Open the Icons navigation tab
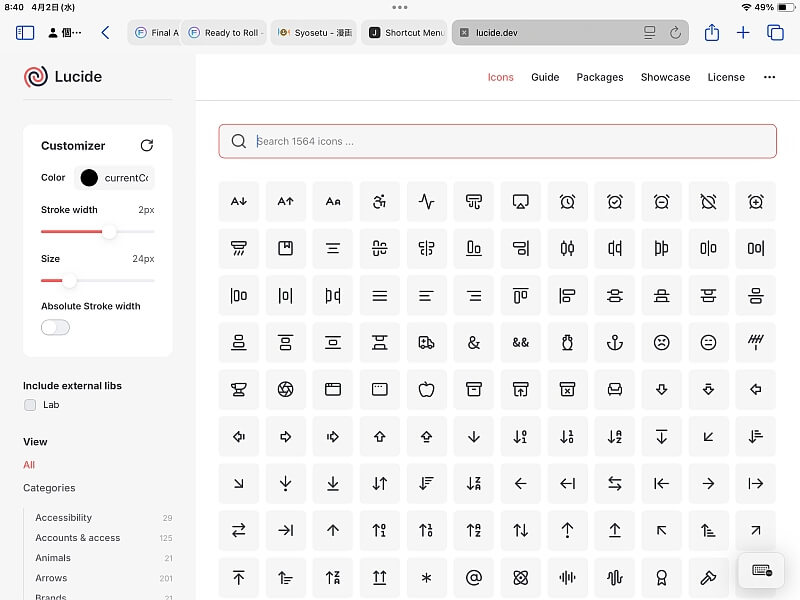800x600 pixels. coord(501,77)
